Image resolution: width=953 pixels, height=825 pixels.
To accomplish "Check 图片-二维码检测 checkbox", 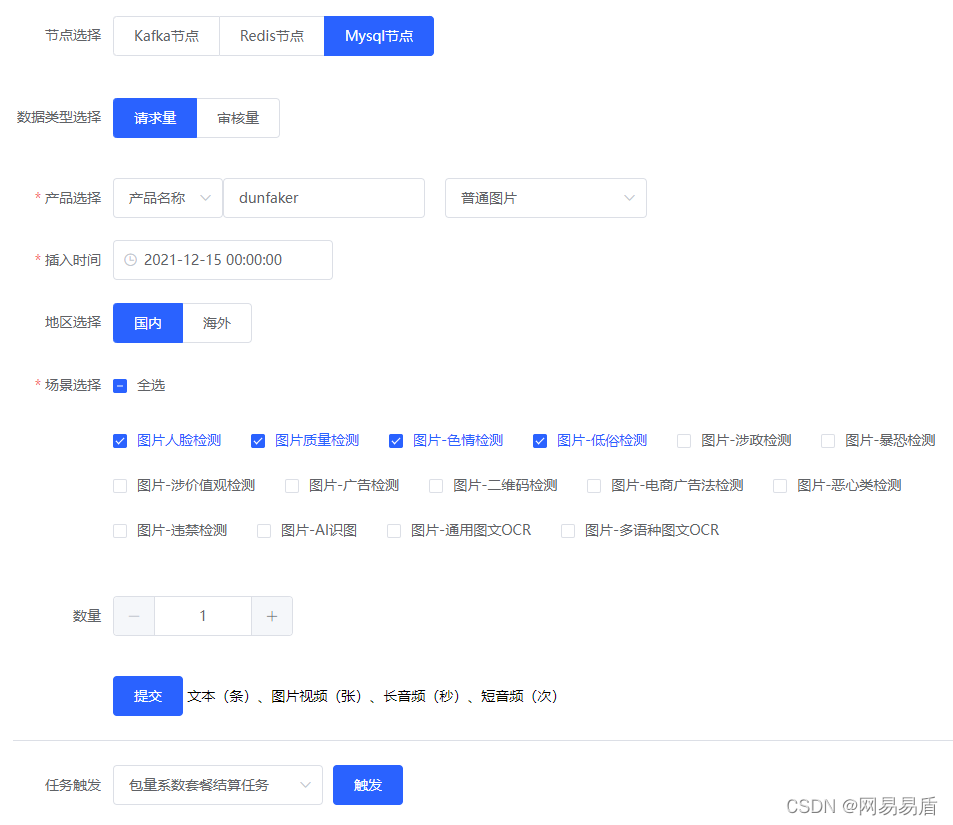I will pos(436,486).
